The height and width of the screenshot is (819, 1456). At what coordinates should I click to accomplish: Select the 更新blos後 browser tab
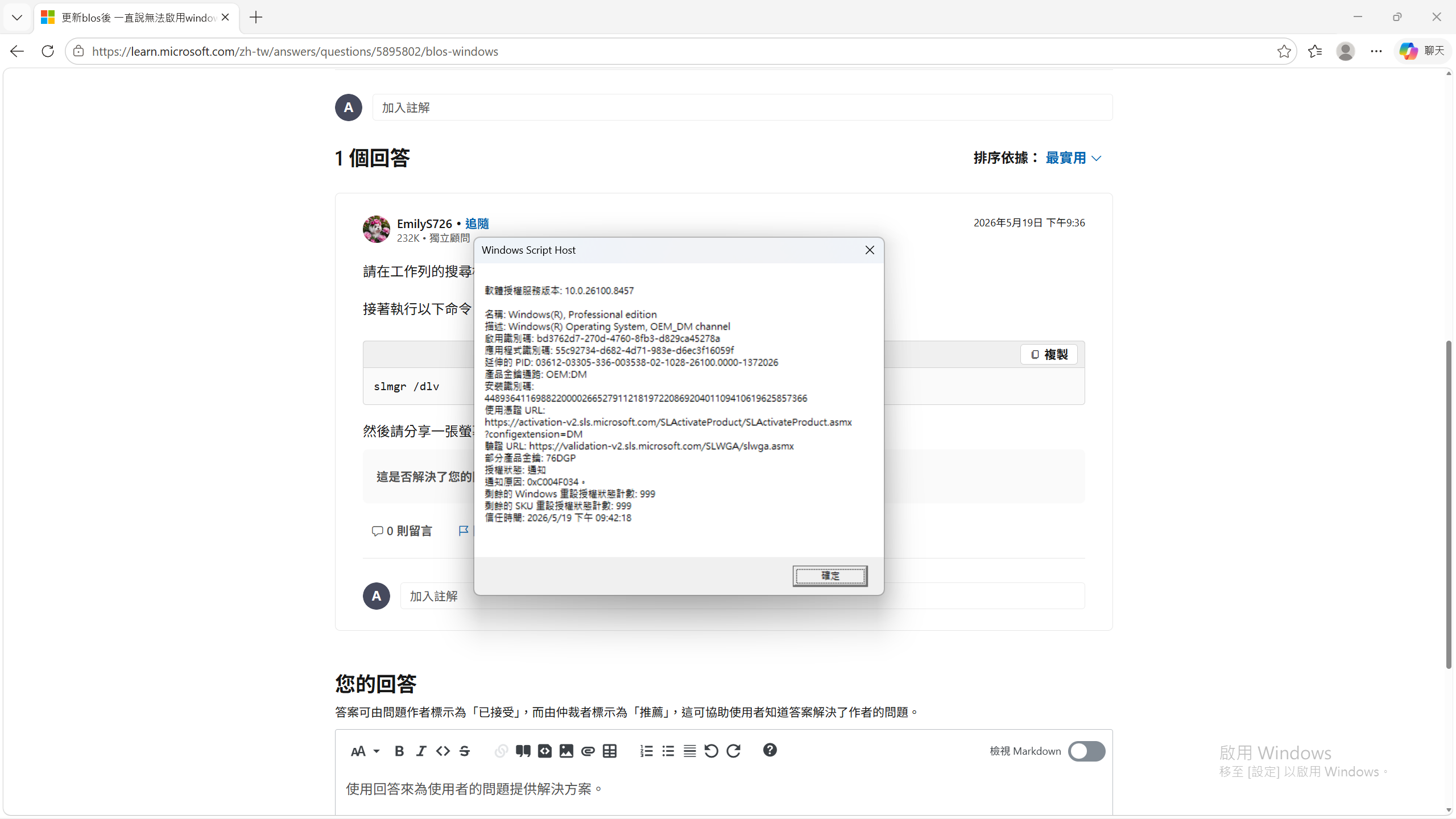(x=136, y=18)
